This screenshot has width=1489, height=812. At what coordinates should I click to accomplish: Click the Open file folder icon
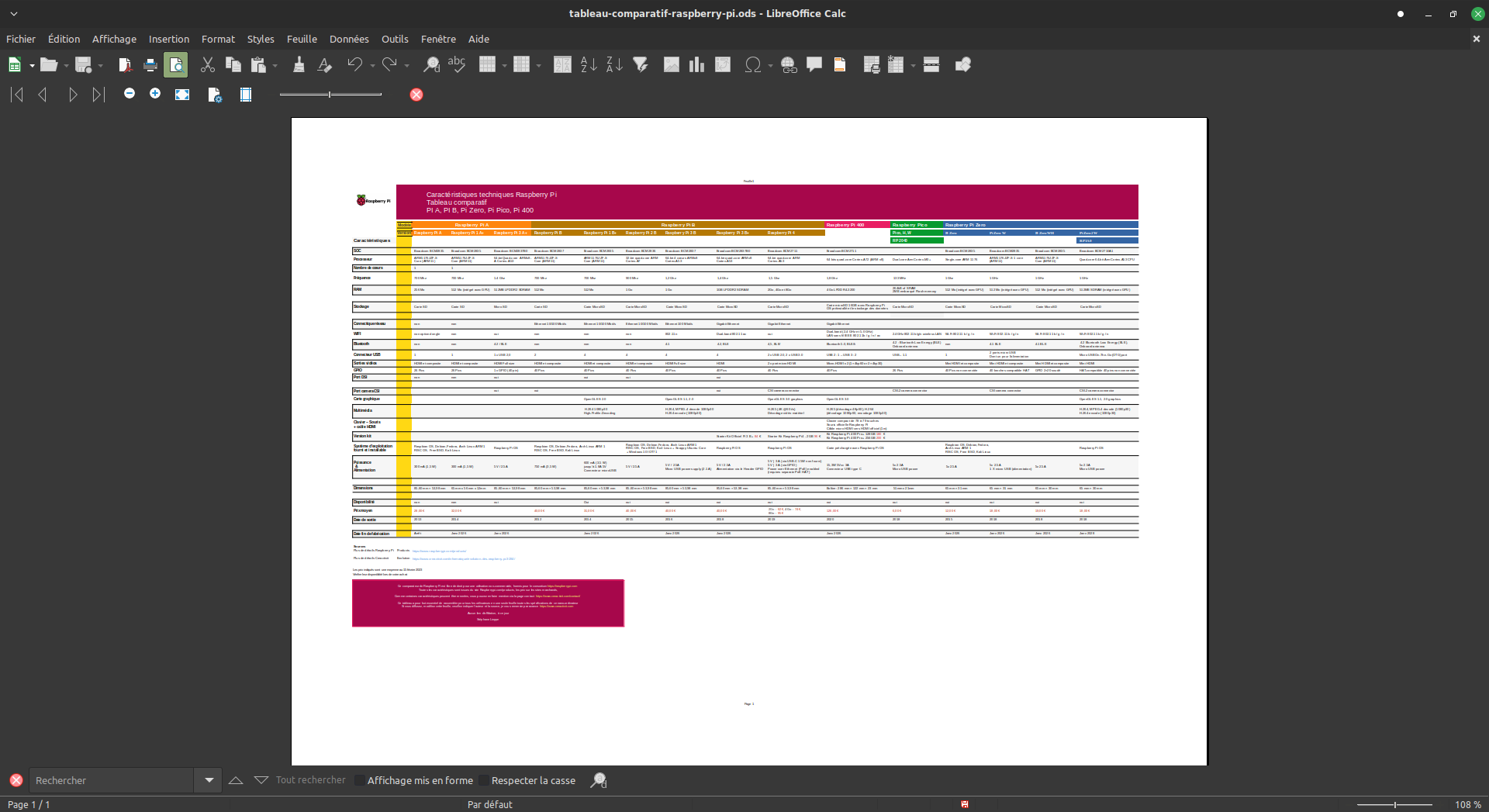pos(49,65)
